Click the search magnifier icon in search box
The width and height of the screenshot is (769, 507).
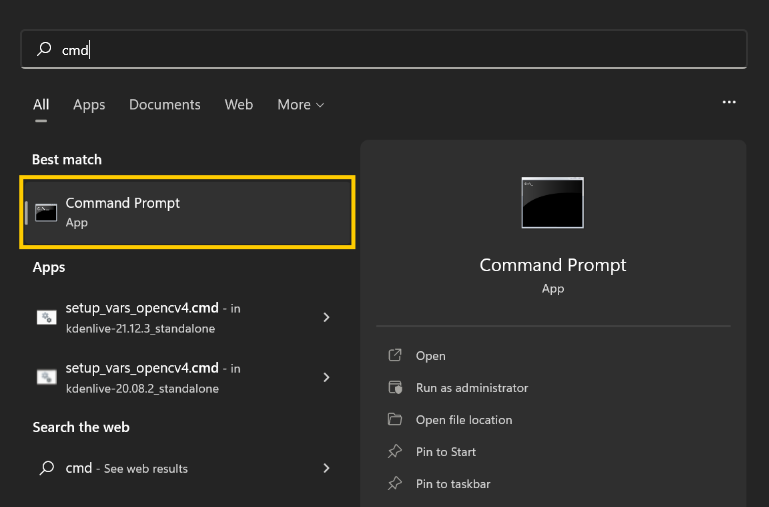[44, 49]
